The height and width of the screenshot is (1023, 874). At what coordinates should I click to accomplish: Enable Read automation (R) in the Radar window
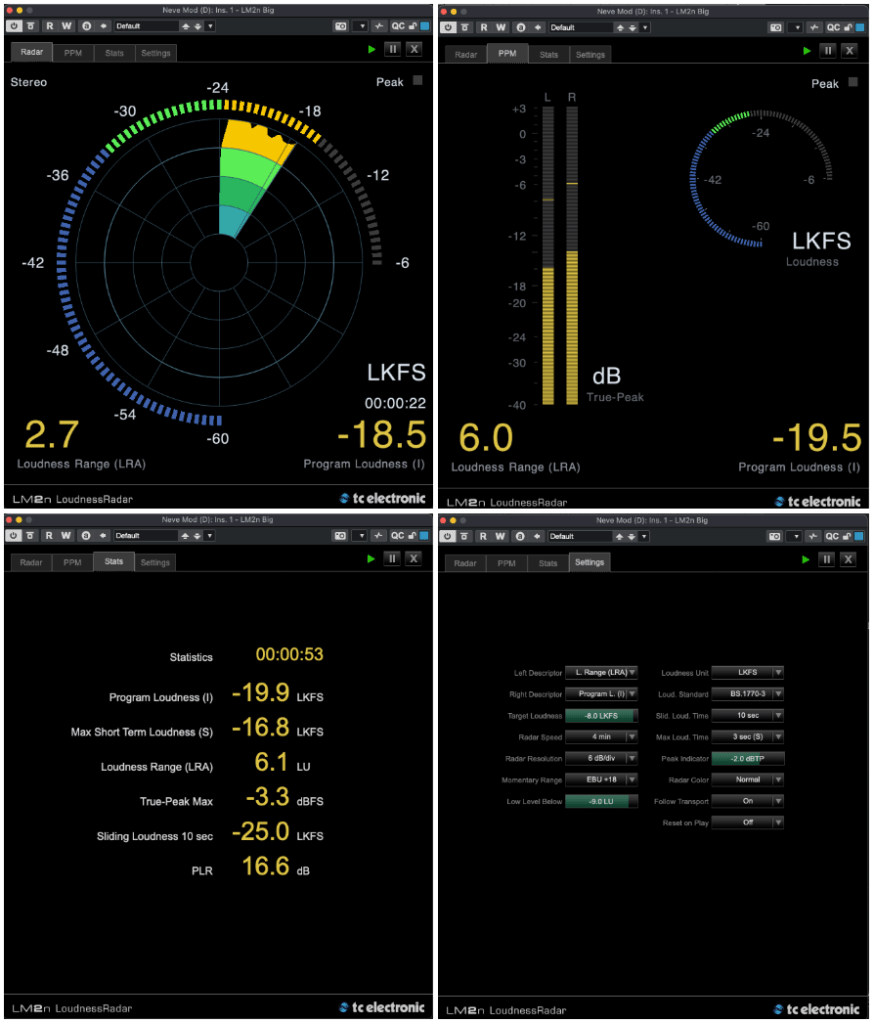[x=50, y=26]
